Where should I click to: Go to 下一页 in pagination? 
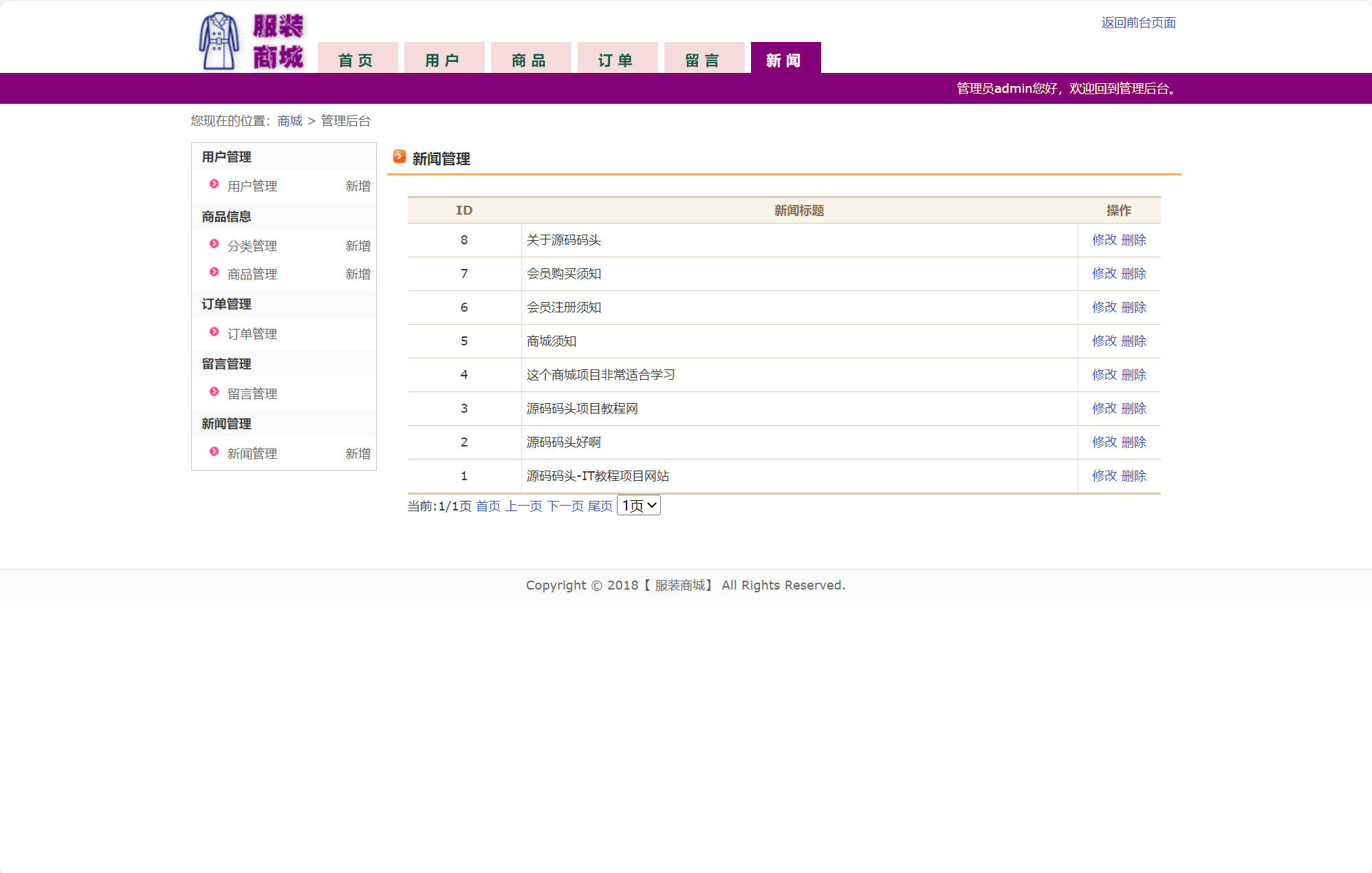(565, 506)
